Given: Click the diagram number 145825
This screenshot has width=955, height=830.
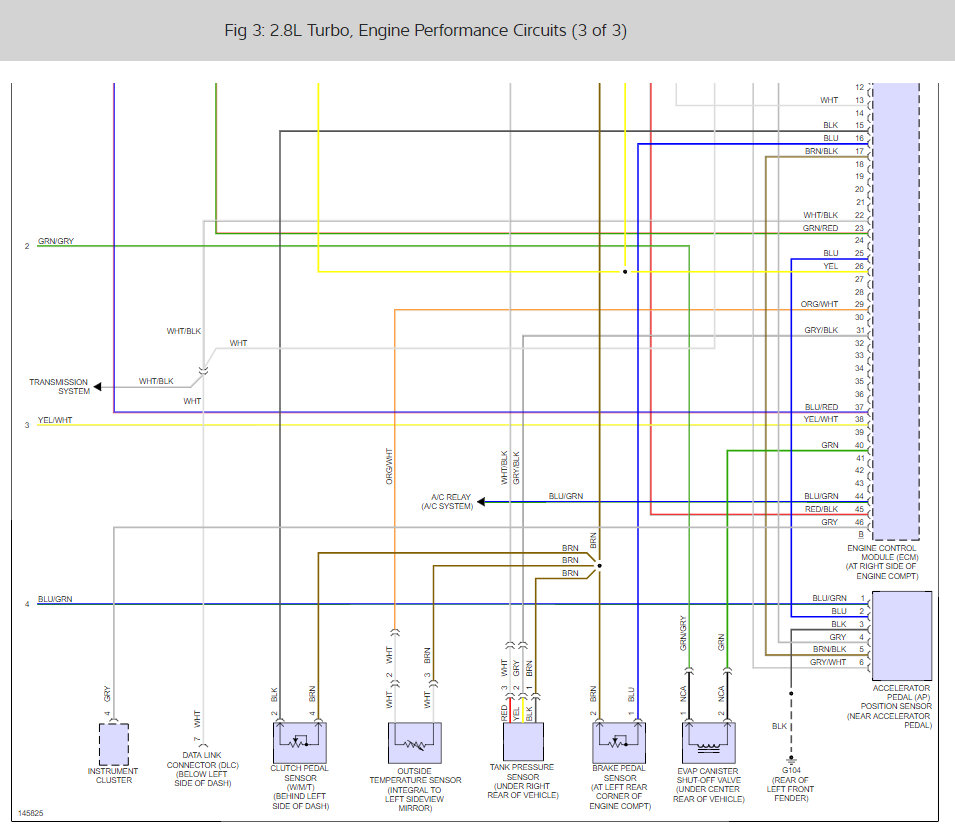Looking at the screenshot, I should [x=30, y=813].
